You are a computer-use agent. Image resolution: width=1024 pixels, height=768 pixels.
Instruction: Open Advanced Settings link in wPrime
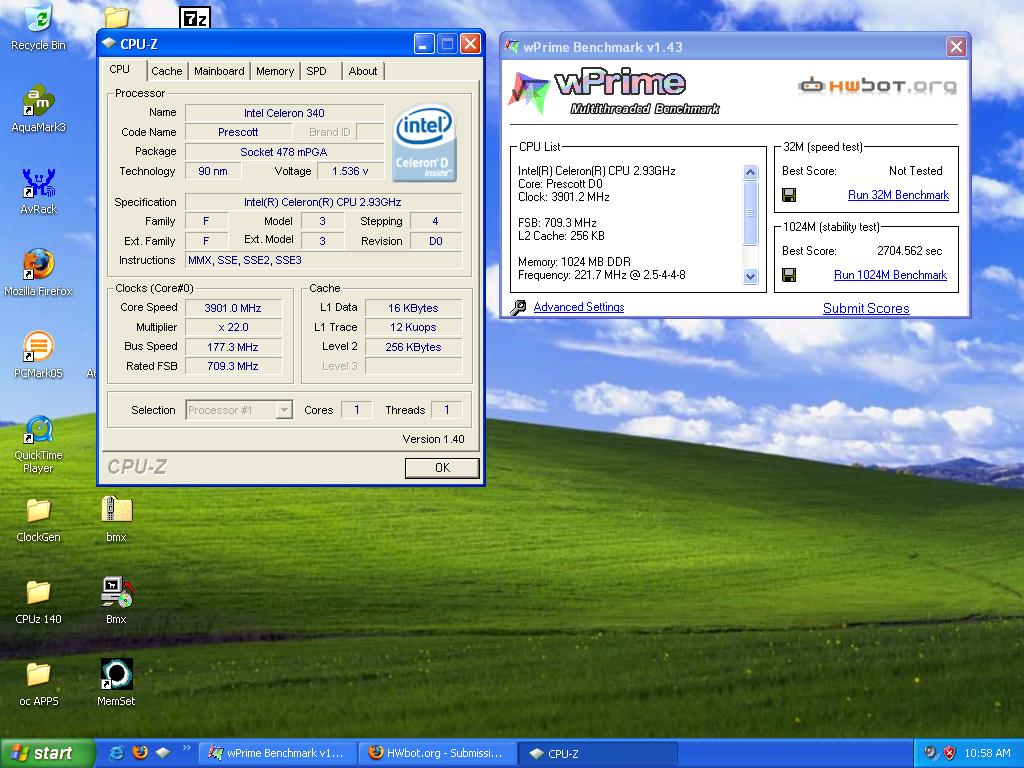pos(579,307)
